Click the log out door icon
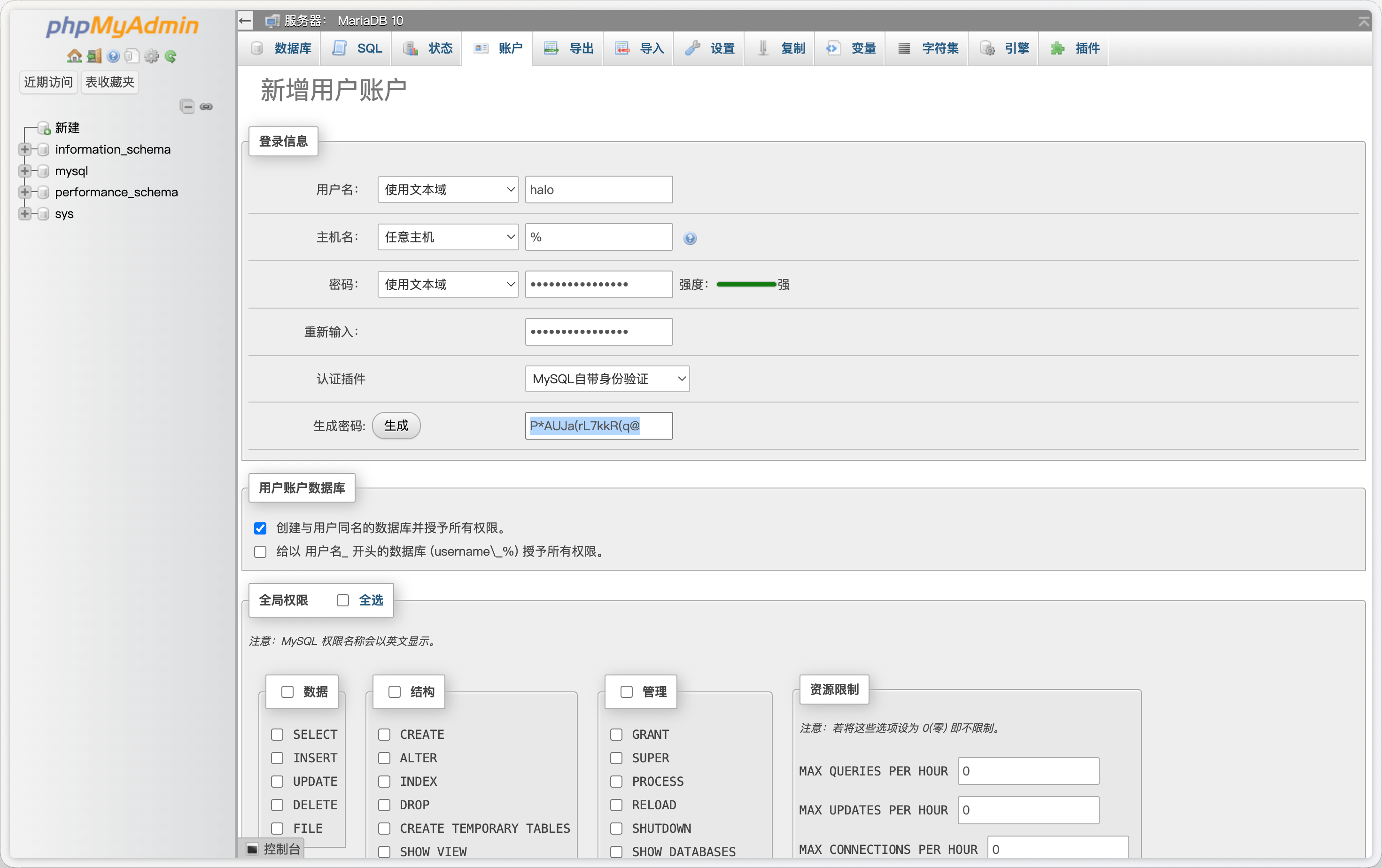 click(x=94, y=56)
